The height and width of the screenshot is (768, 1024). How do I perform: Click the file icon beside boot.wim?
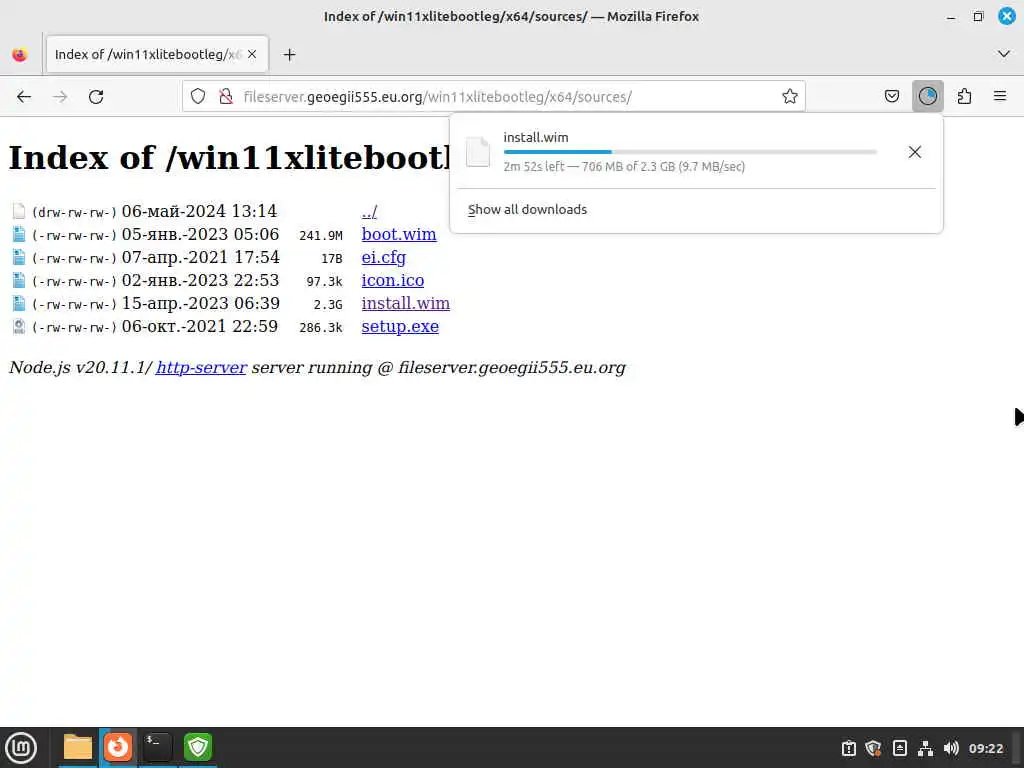(19, 234)
